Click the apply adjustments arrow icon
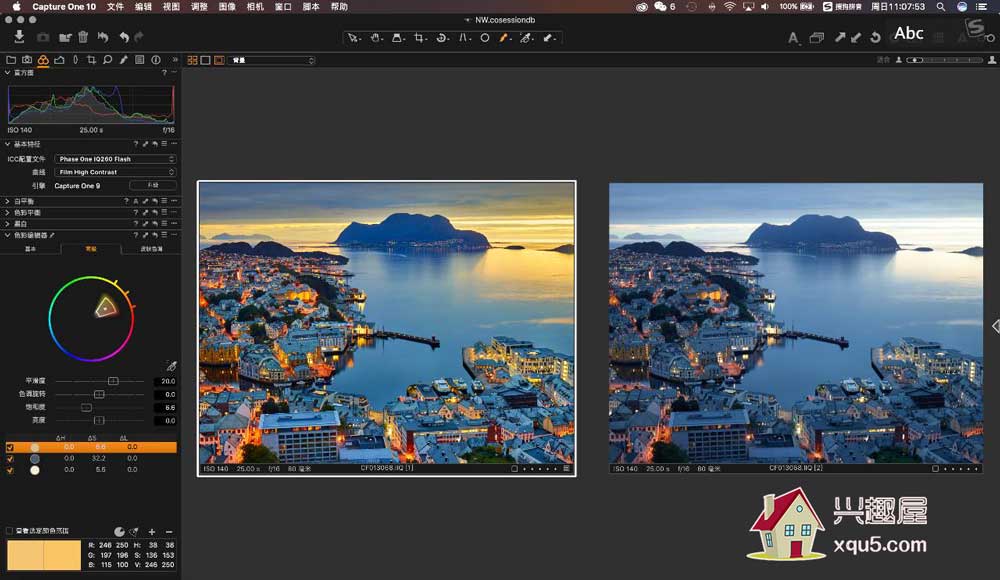This screenshot has width=1000, height=580. click(x=856, y=38)
